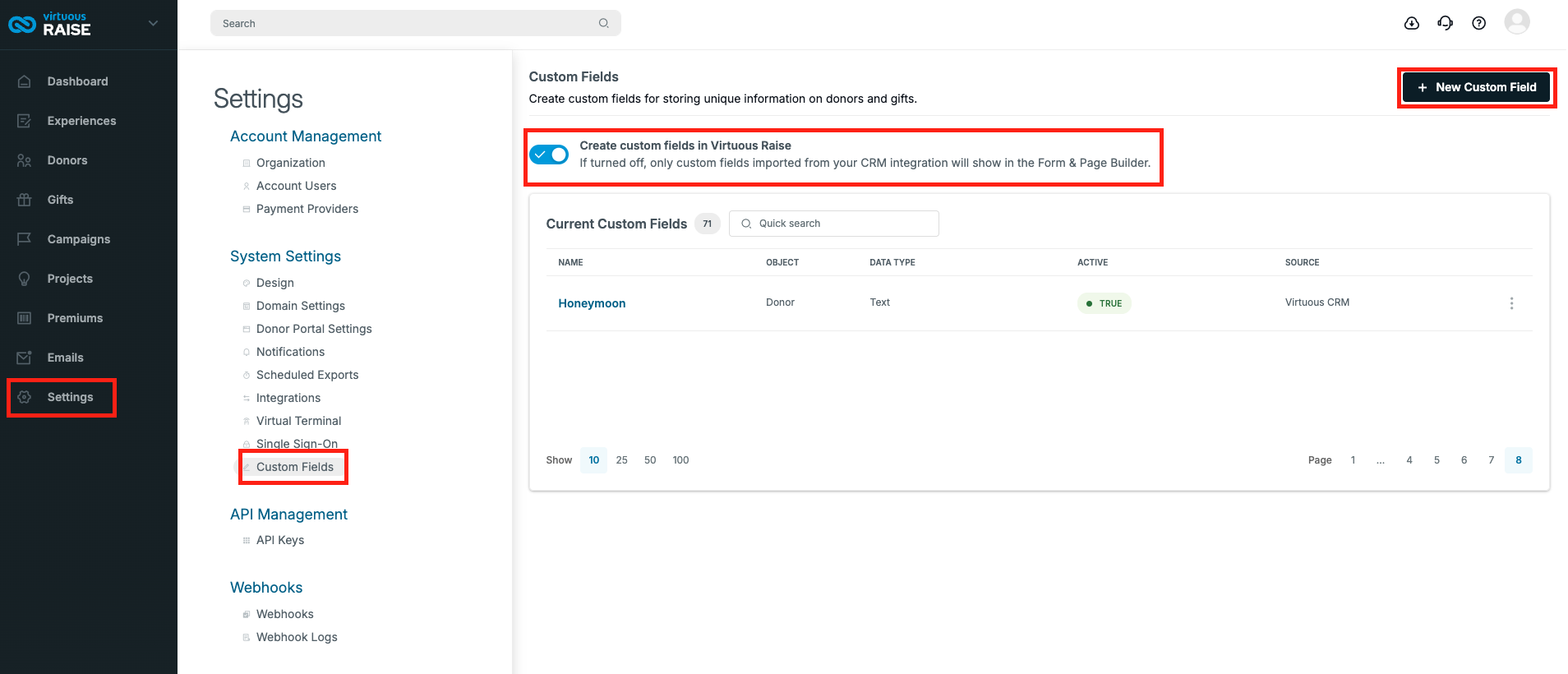Go to page 1
This screenshot has width=1568, height=674.
(1353, 460)
